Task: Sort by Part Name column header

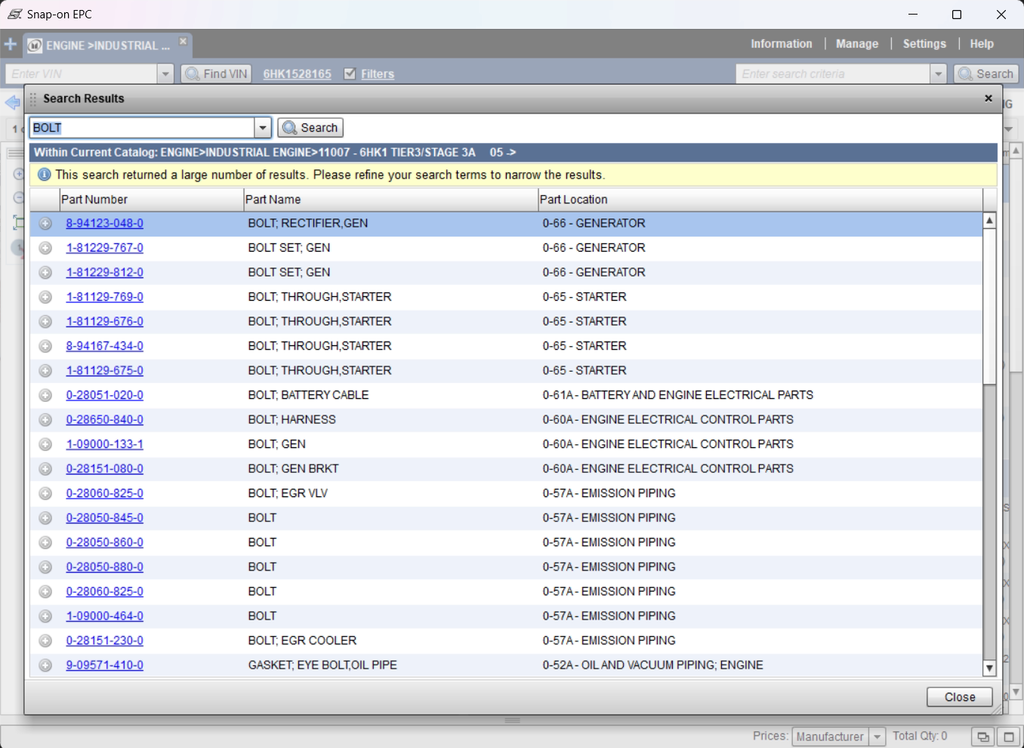Action: pos(391,199)
